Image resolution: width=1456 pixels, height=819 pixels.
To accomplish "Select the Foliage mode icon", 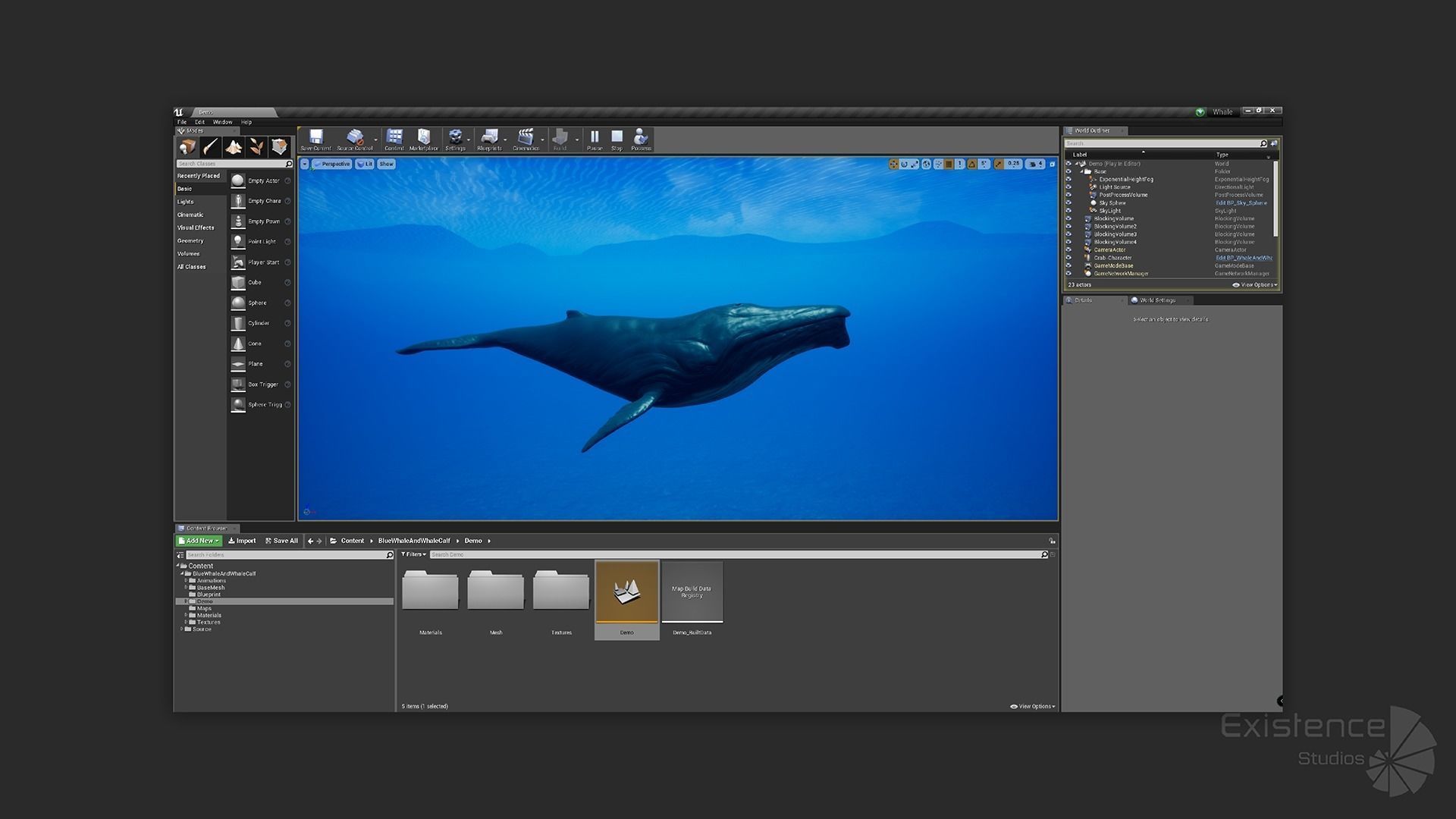I will (256, 146).
